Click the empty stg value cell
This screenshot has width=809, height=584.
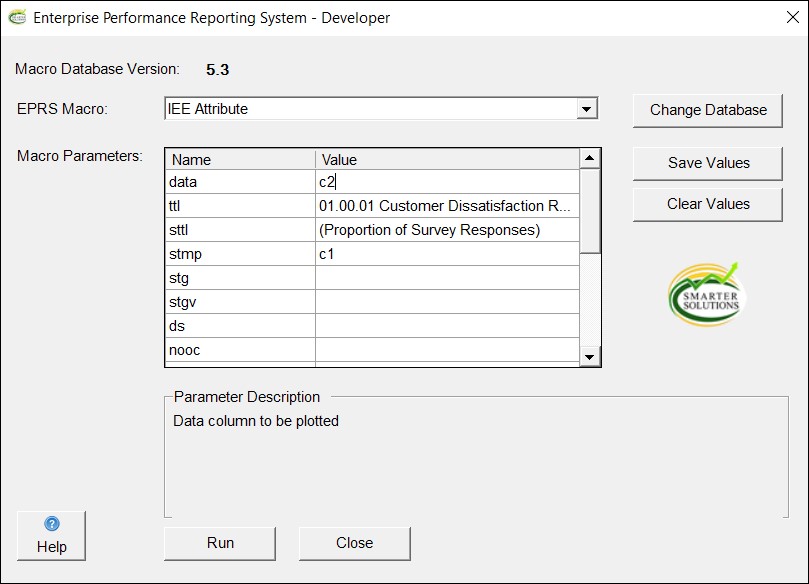(x=446, y=278)
